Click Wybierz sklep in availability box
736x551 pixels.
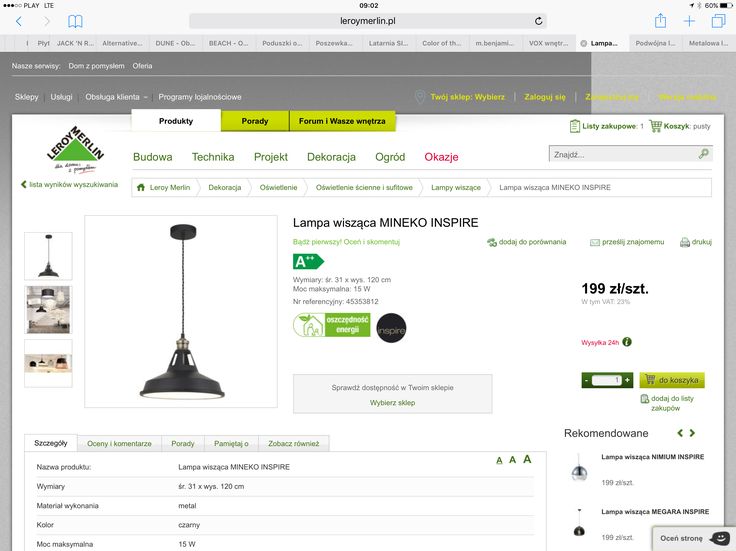[x=392, y=403]
